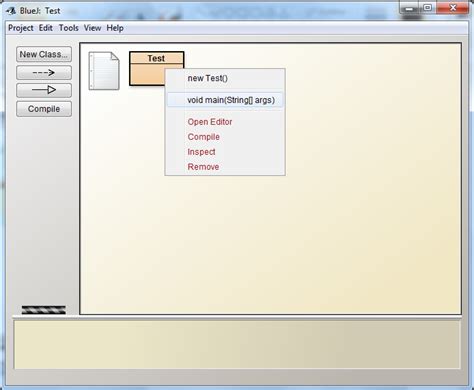Maximize the BlueJ window
The height and width of the screenshot is (390, 474).
[x=428, y=8]
